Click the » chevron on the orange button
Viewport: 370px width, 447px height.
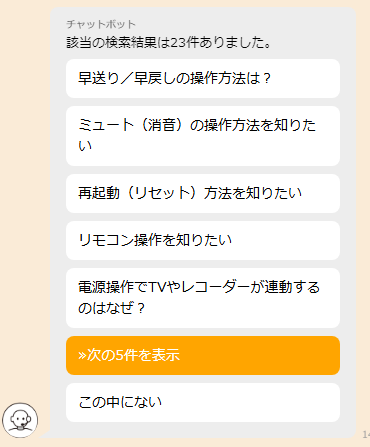pos(82,355)
